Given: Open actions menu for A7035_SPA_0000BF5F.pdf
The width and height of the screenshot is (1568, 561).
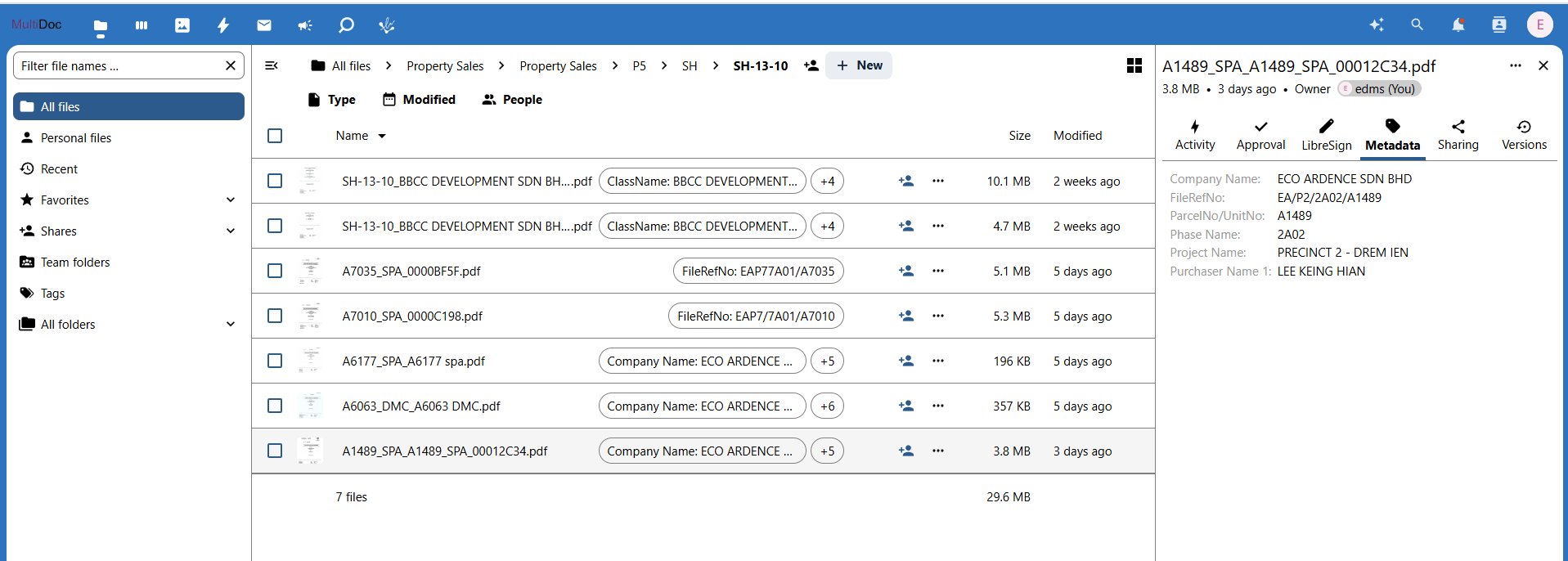Looking at the screenshot, I should (937, 271).
